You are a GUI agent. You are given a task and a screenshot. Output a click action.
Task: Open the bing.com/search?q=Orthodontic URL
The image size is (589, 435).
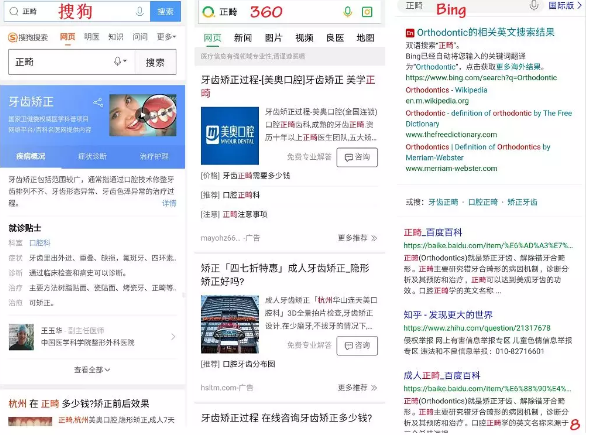pos(481,78)
